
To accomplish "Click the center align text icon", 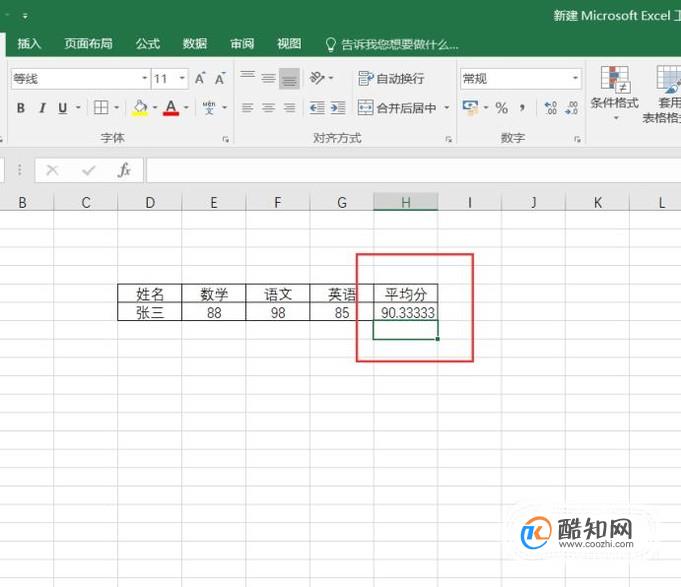I will coord(268,108).
